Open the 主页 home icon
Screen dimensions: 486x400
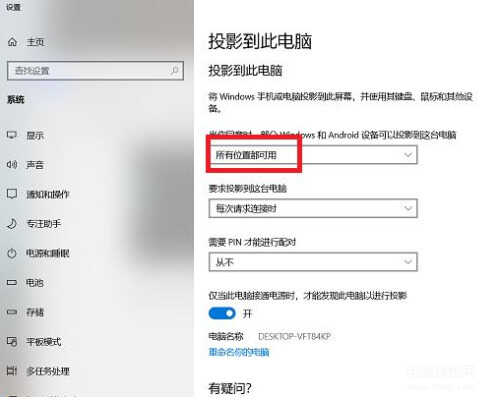pos(12,42)
